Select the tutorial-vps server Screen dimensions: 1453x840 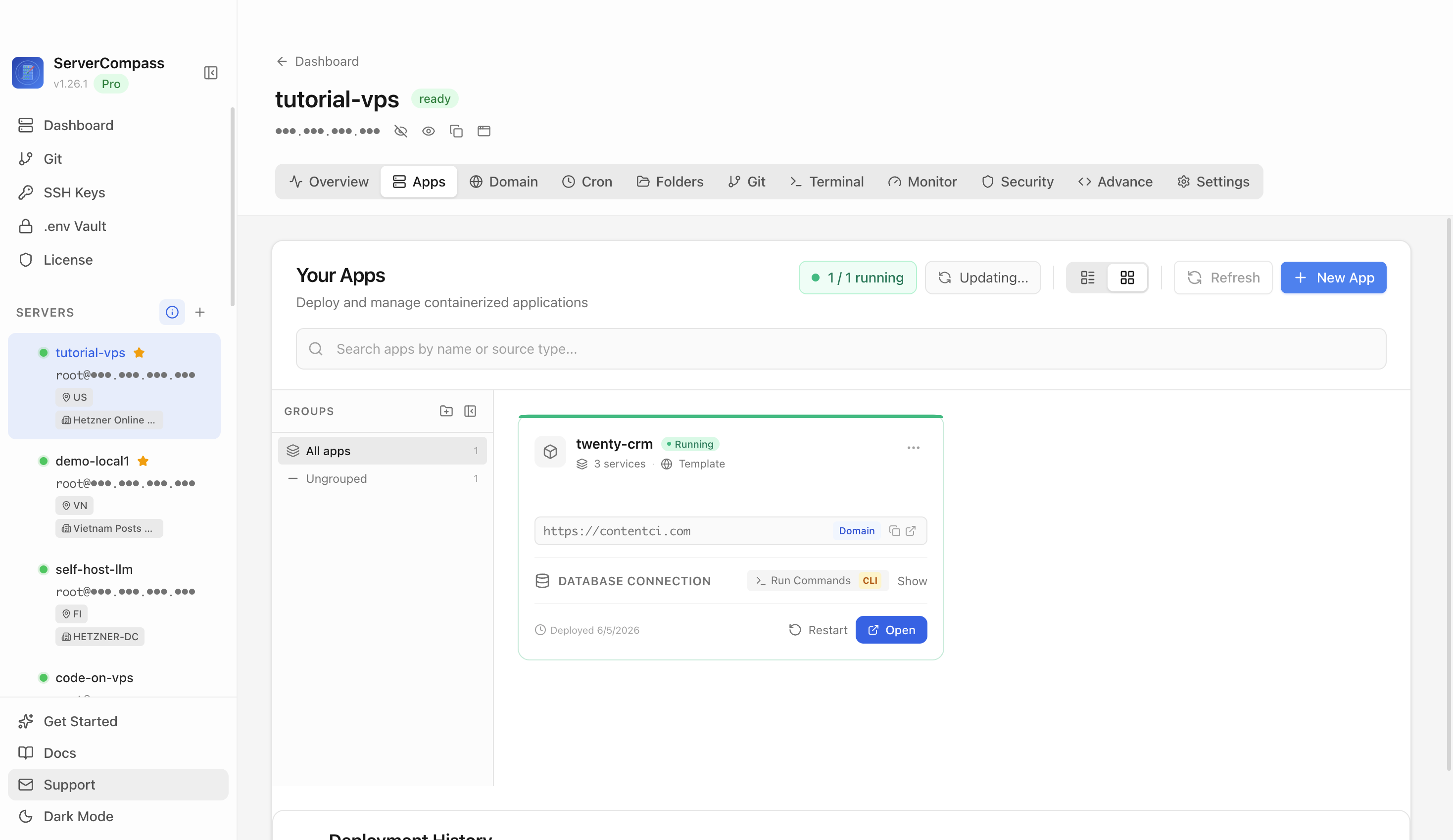pyautogui.click(x=114, y=386)
